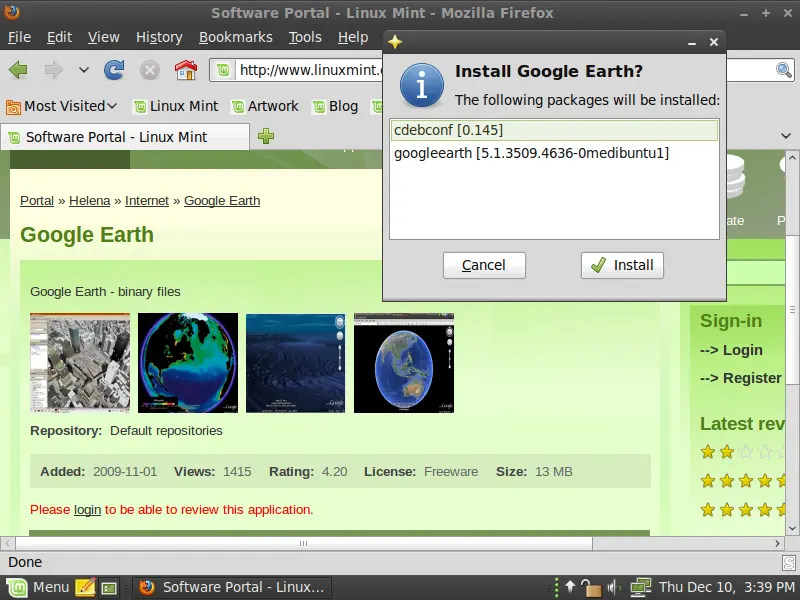The height and width of the screenshot is (600, 800).
Task: Open the colorful ocean globe thumbnail
Action: point(188,363)
